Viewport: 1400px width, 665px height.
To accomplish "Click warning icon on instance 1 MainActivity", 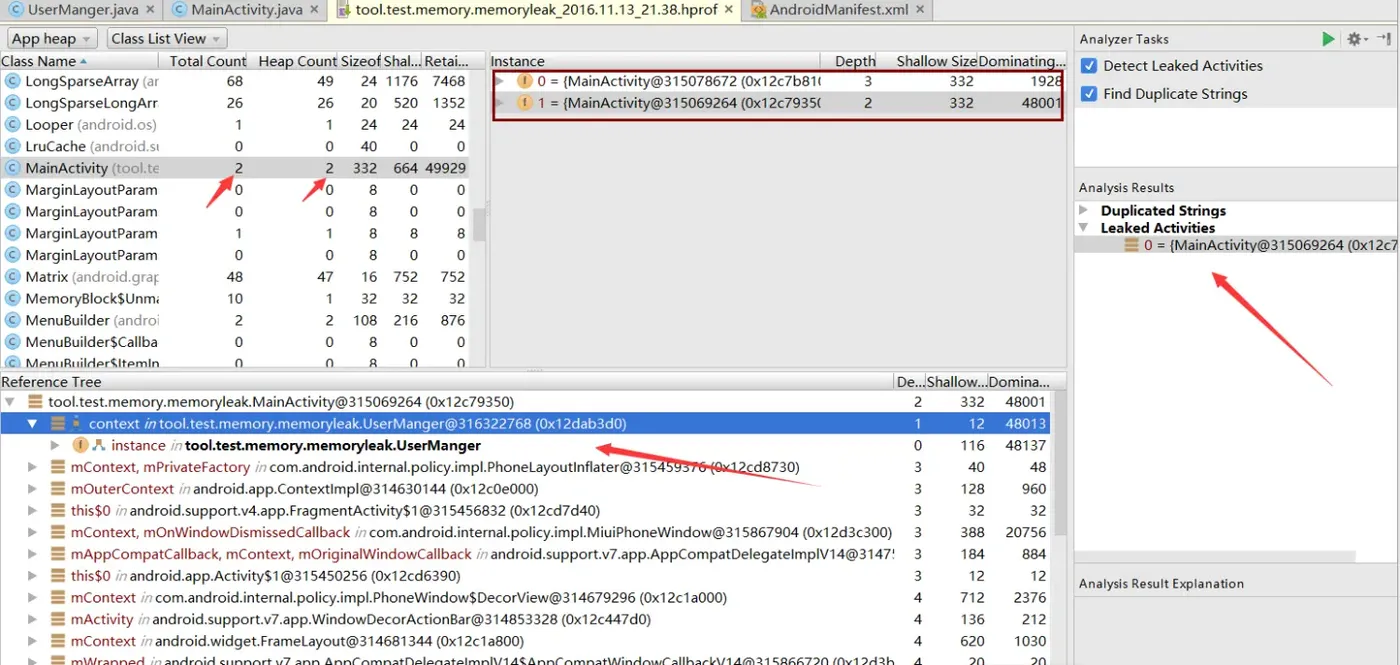I will coord(524,103).
